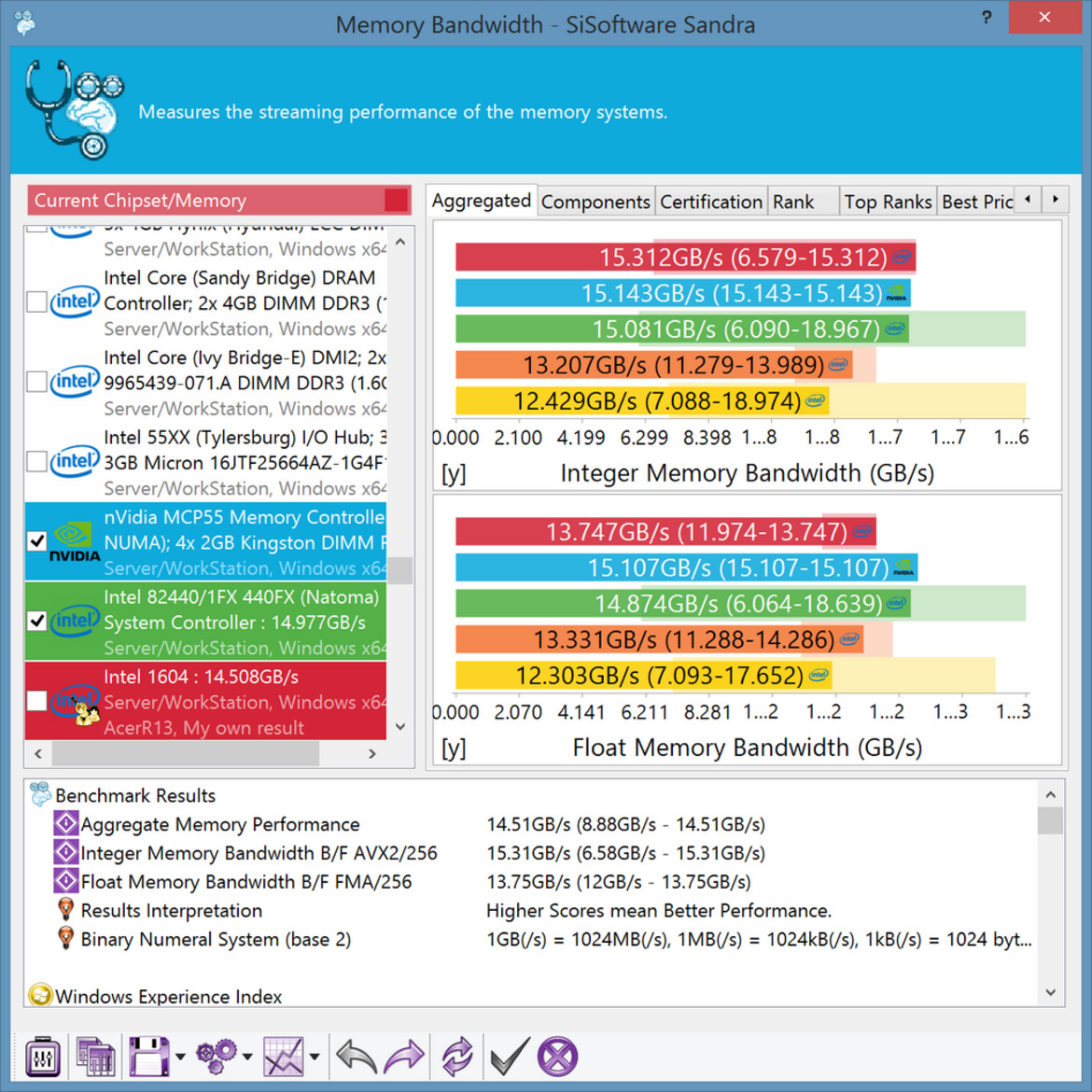Viewport: 1092px width, 1092px height.
Task: Click the checkmark OK button in toolbar
Action: 510,1057
